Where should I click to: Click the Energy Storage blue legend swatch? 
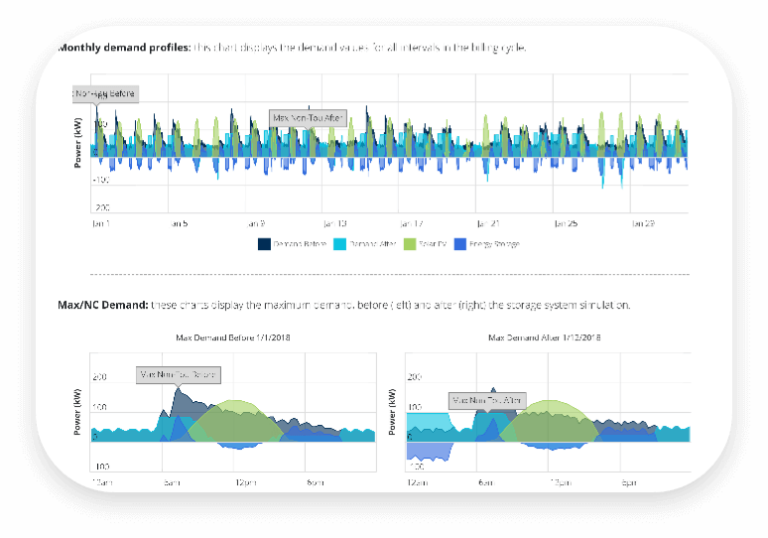pos(461,243)
